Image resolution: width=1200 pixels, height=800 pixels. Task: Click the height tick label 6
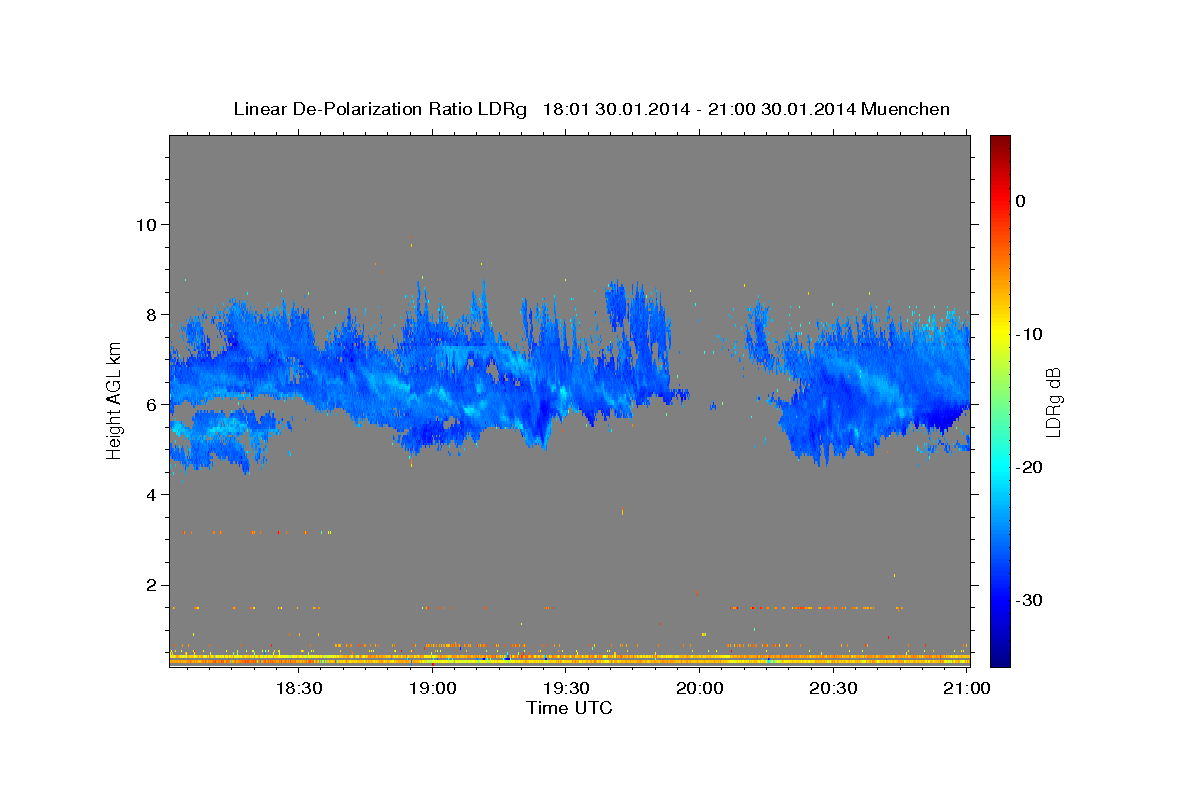[x=151, y=404]
